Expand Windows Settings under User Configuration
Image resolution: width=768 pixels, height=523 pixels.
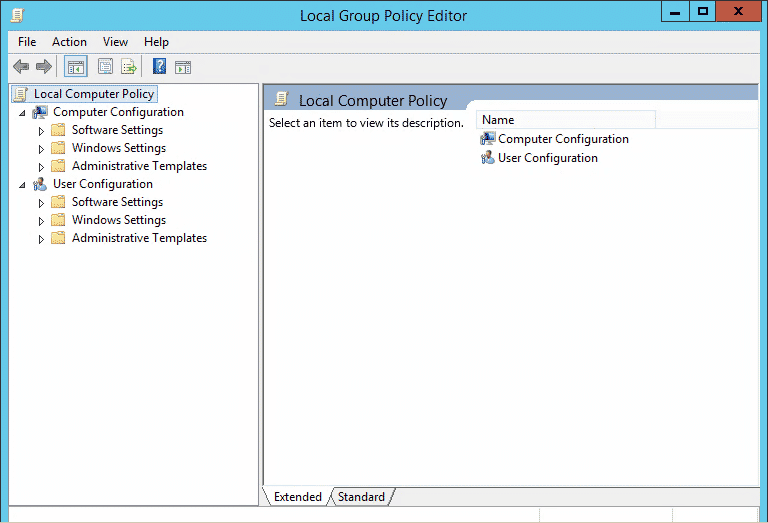[41, 221]
